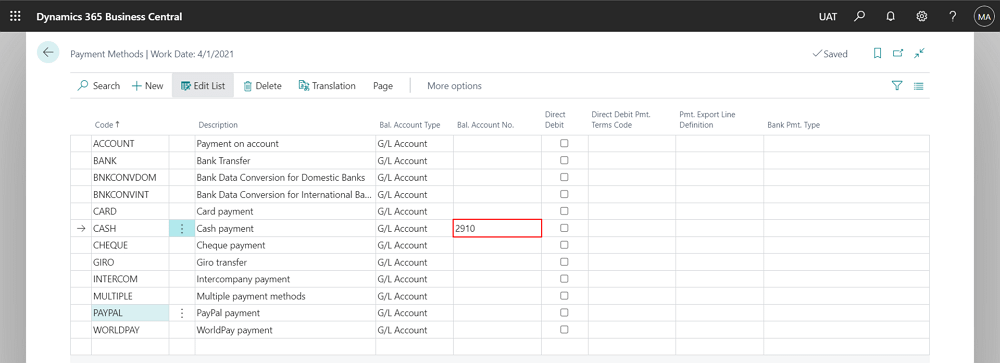Tick Direct Debit for the BNKCONVDOM row
The width and height of the screenshot is (1000, 363).
point(564,177)
